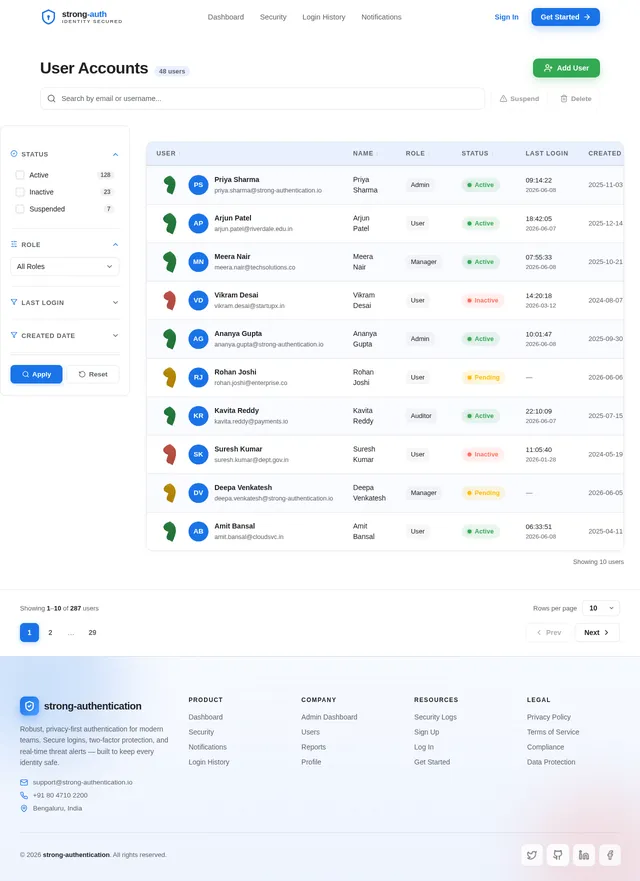
Task: Click the LinkedIn footer icon
Action: pos(584,855)
